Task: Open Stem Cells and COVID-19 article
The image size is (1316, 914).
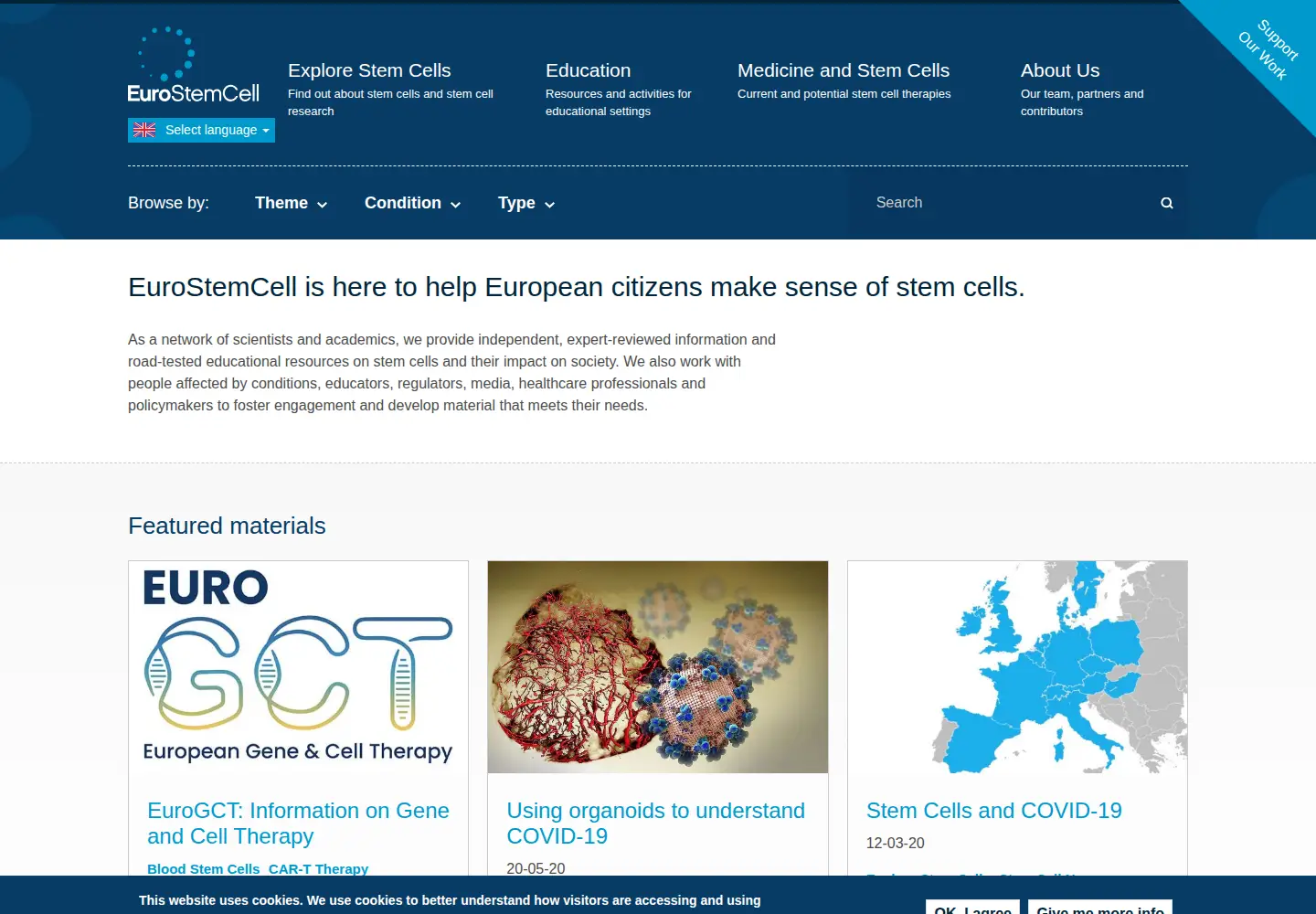Action: tap(994, 811)
